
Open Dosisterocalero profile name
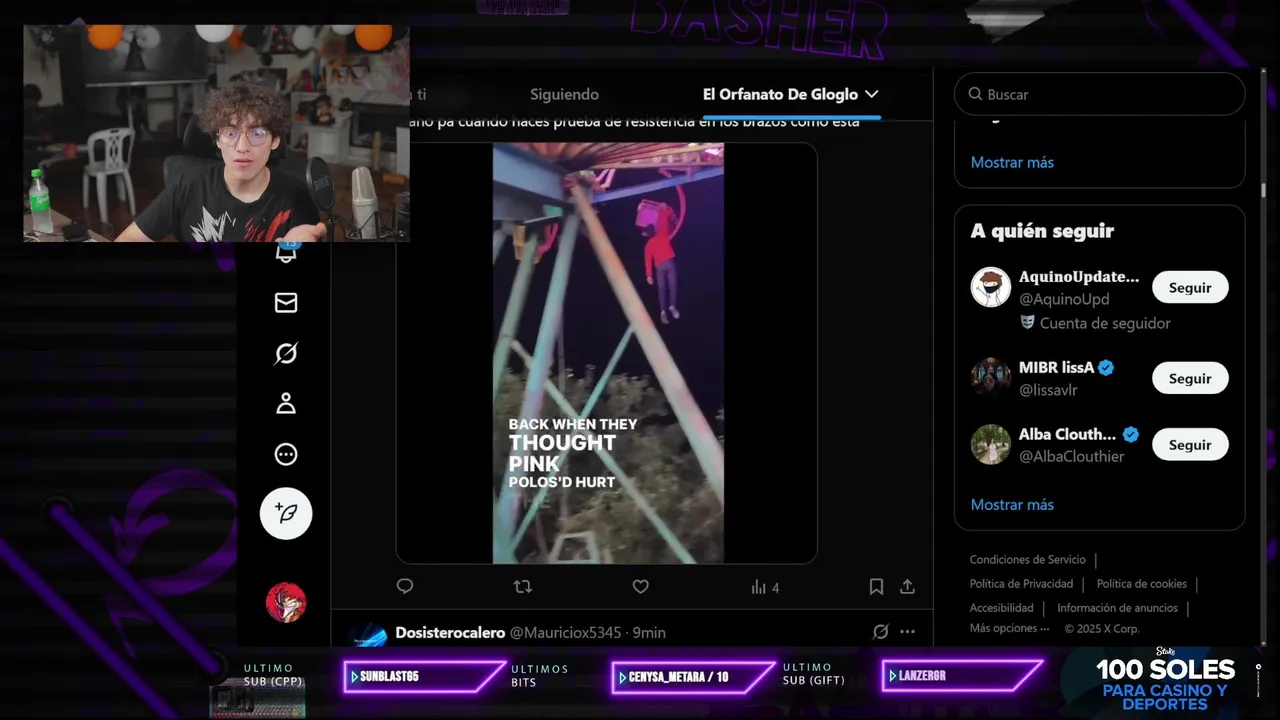click(450, 633)
